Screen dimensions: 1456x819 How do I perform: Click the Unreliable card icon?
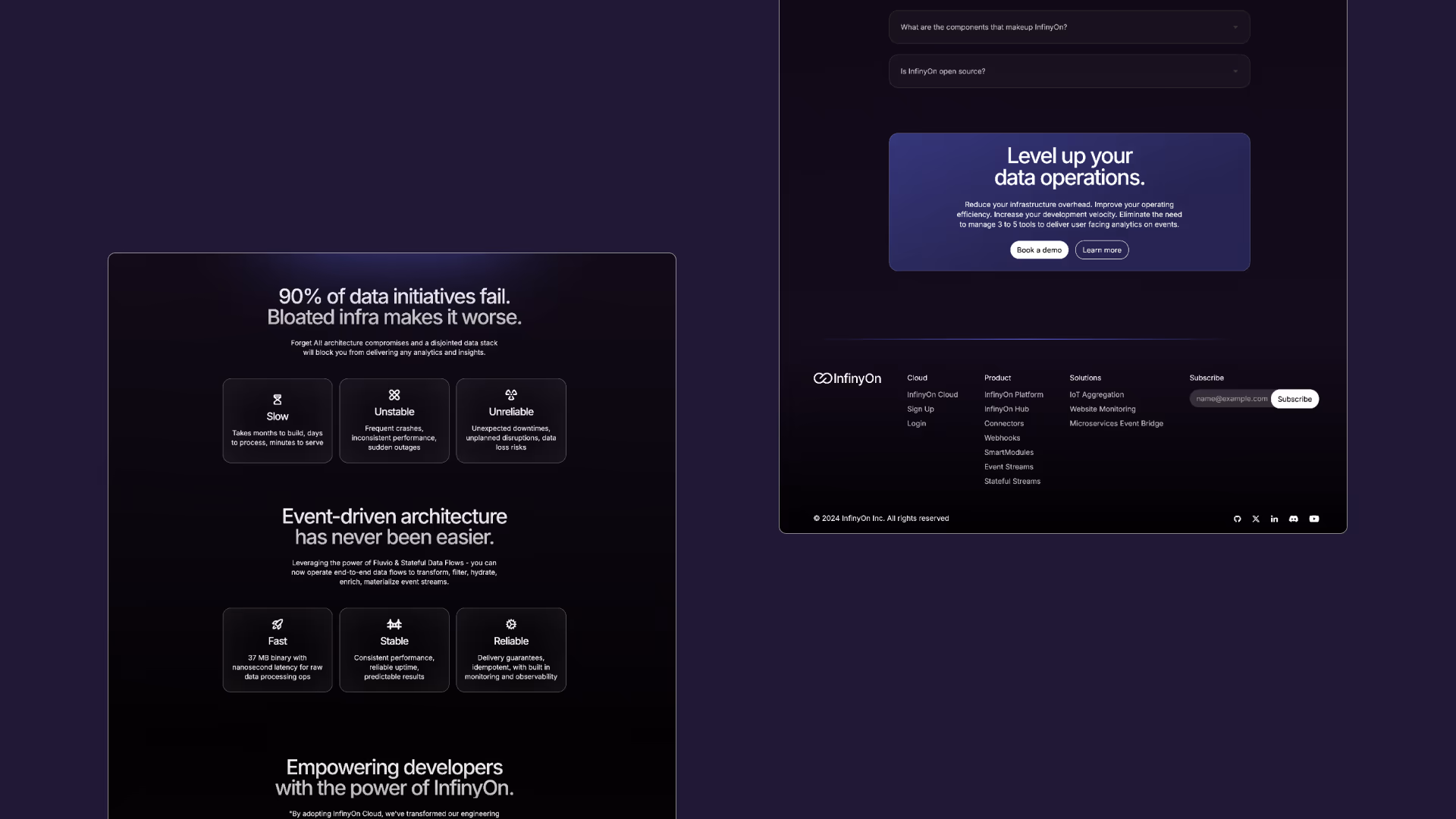pos(511,395)
